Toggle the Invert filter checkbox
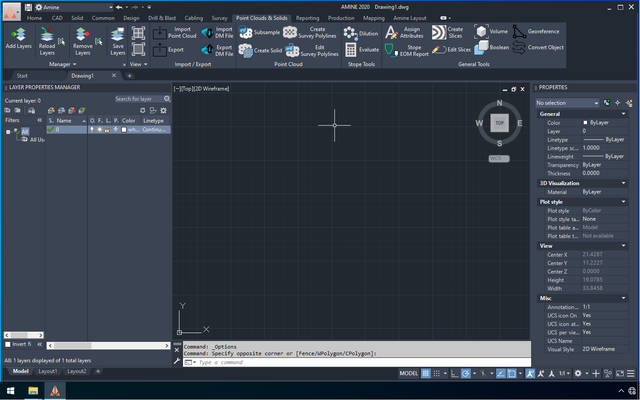Screen dimensions: 640x400 click(x=7, y=344)
